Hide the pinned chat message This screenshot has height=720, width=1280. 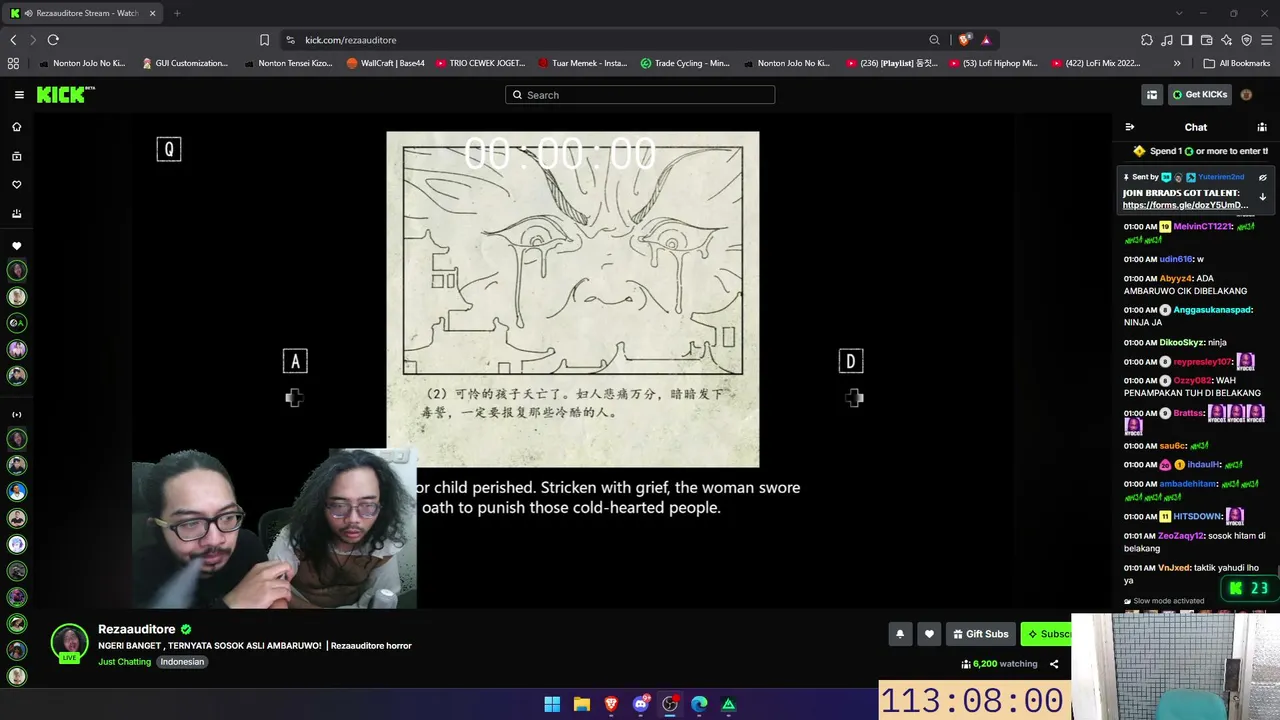click(1262, 177)
